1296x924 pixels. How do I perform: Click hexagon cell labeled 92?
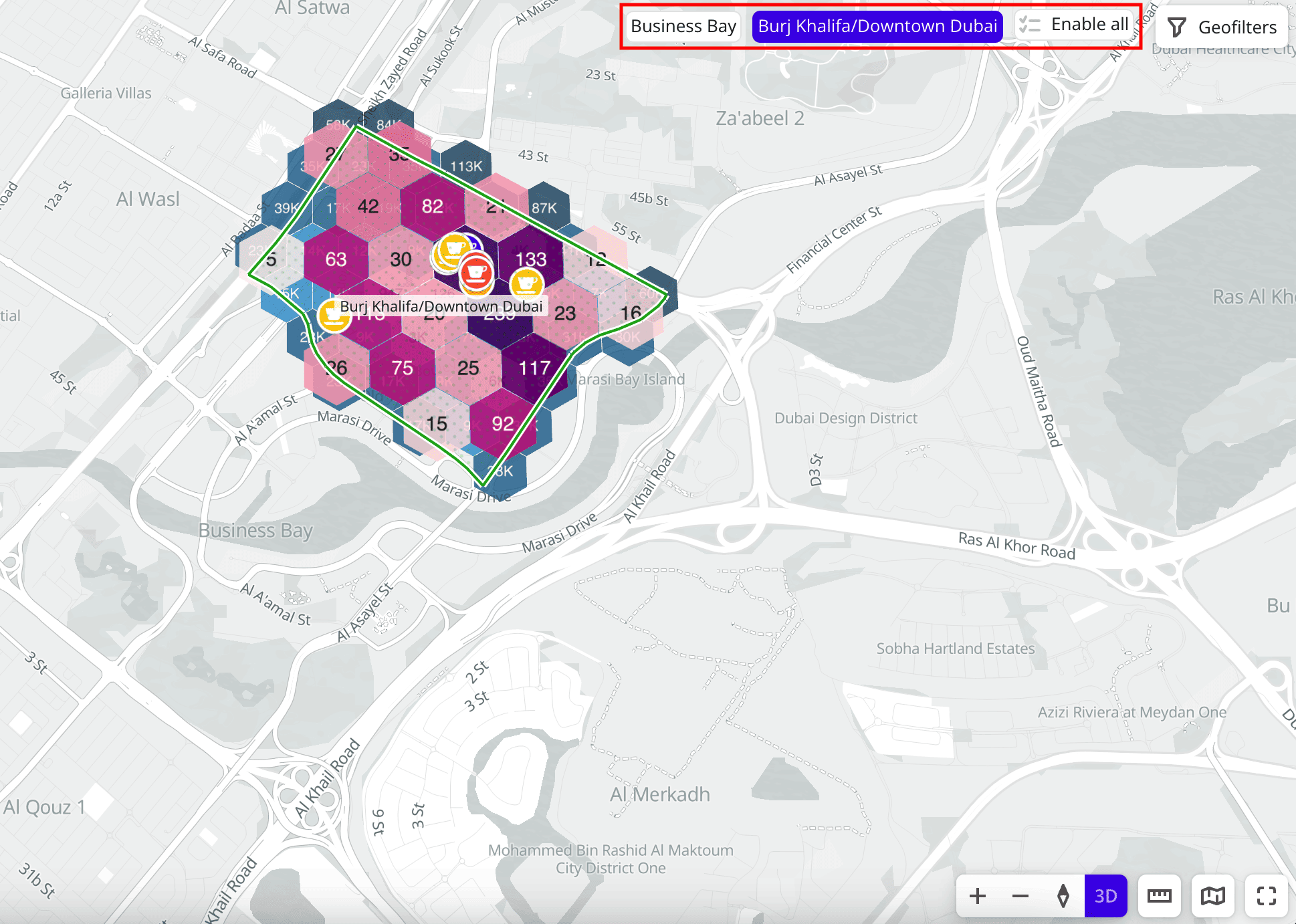tap(502, 423)
